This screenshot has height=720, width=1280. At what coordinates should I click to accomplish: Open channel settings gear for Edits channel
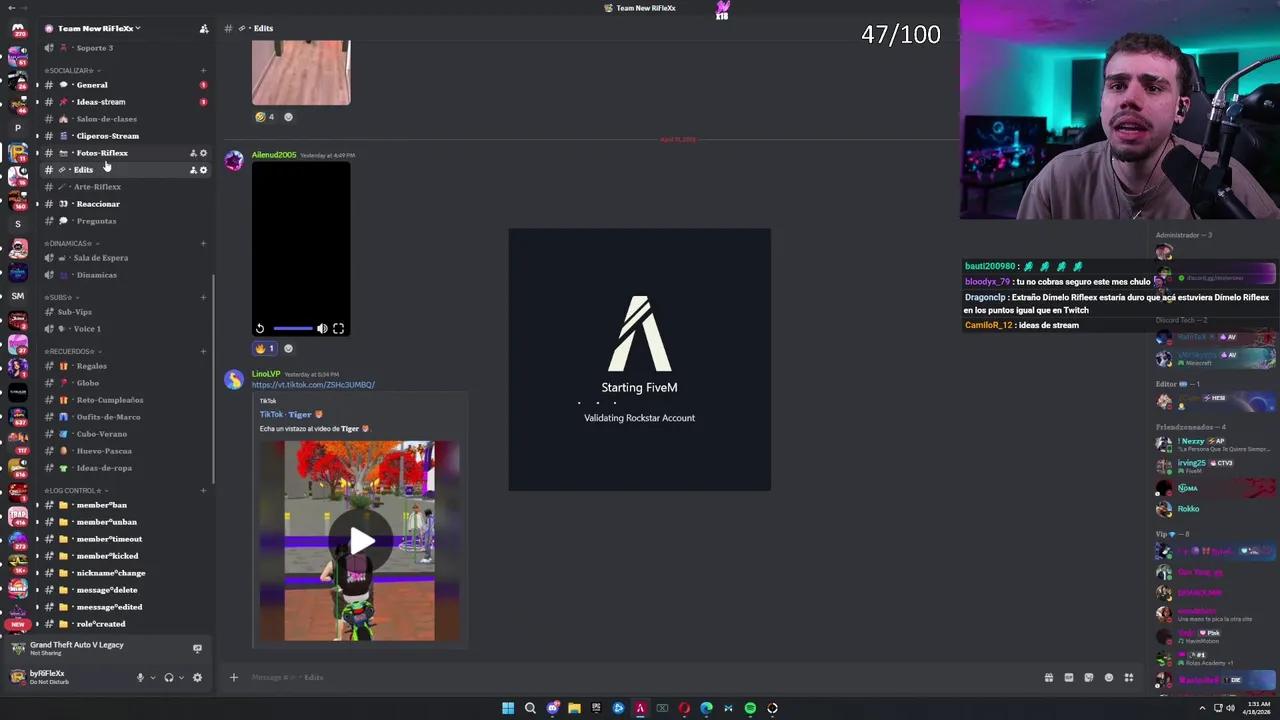(203, 169)
